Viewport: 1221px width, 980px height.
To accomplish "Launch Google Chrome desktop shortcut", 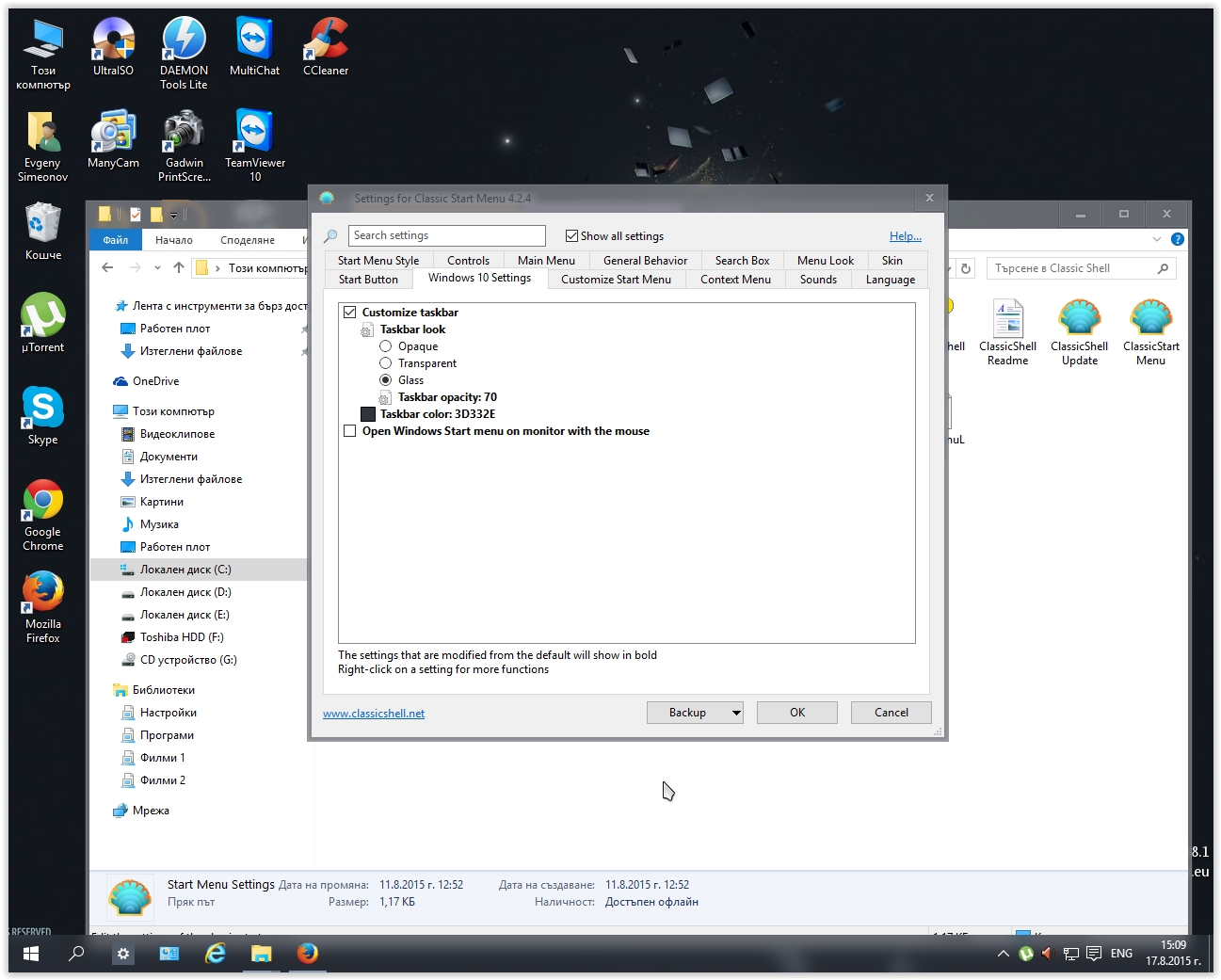I will tap(42, 514).
